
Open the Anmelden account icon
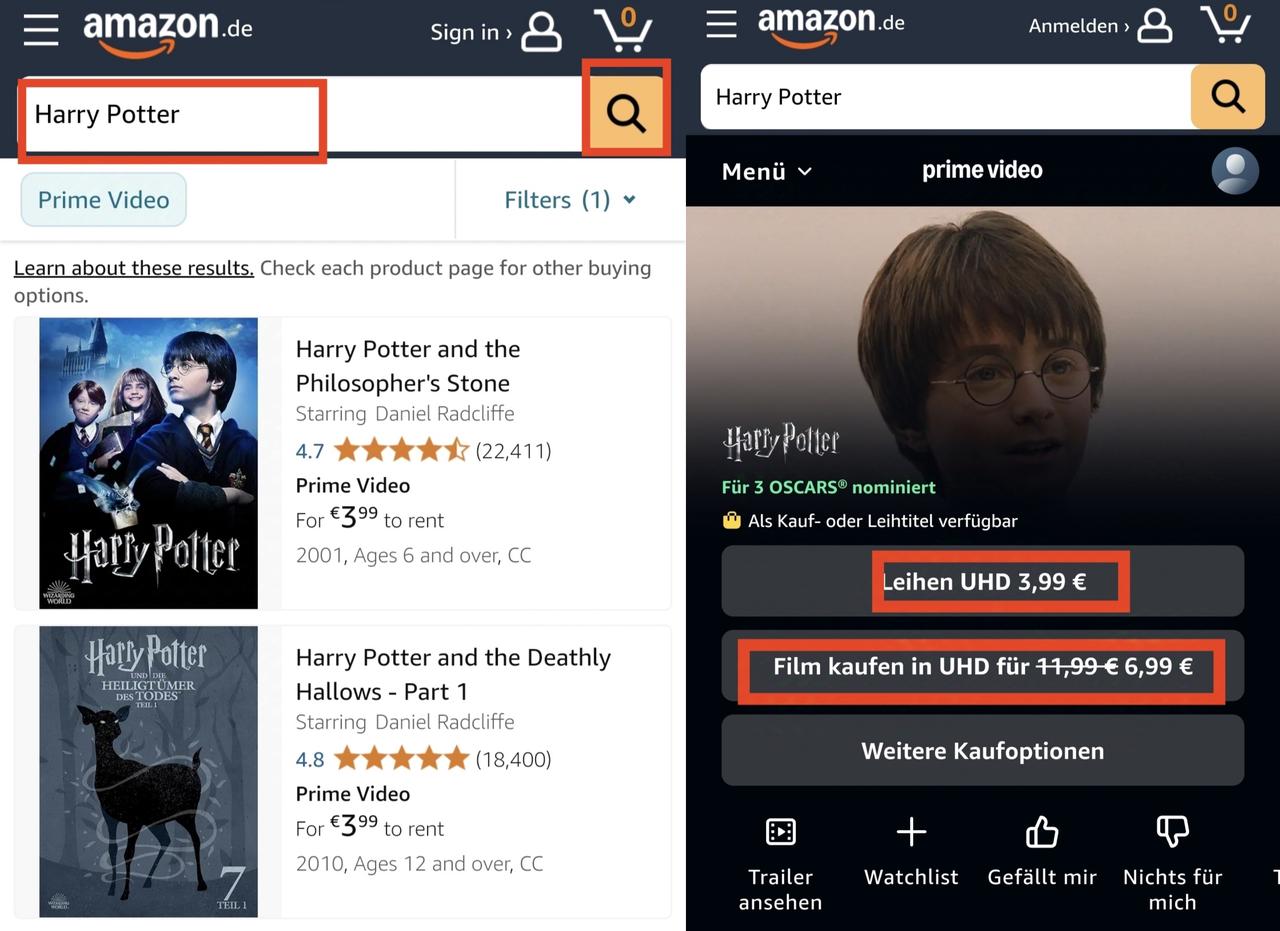coord(1155,26)
